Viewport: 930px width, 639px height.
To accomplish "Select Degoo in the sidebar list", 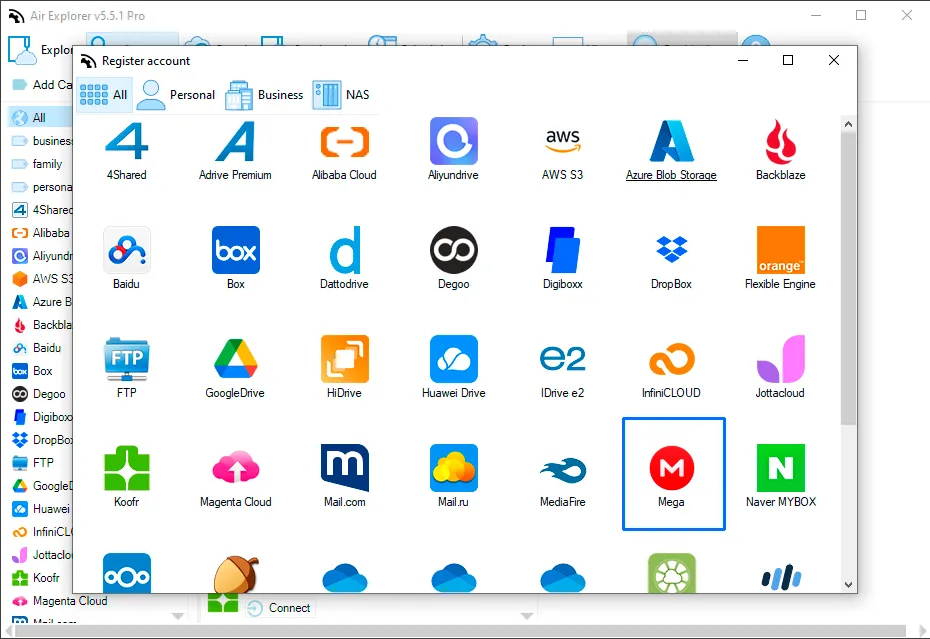I will tap(39, 394).
